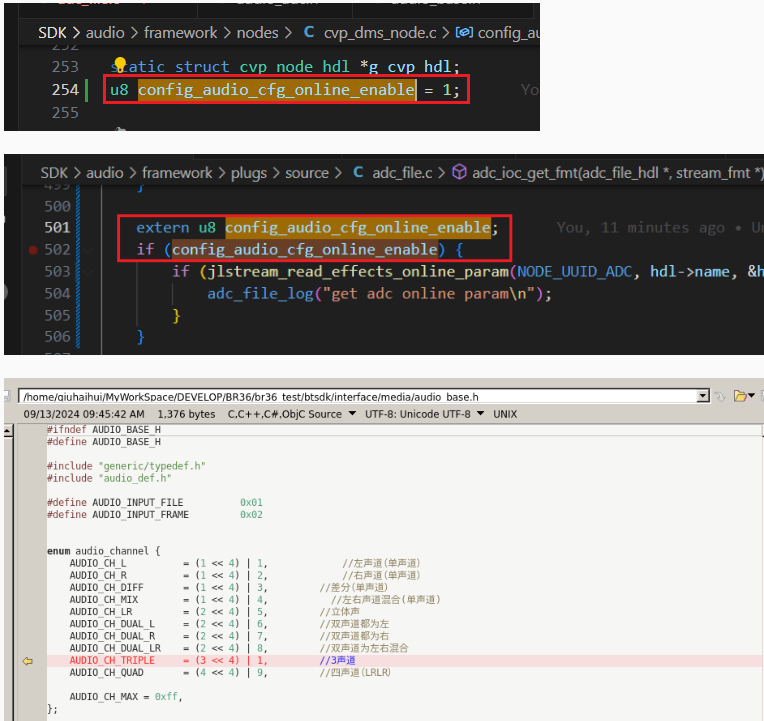764x721 pixels.
Task: Click the enum audio_channel declaration
Action: click(103, 551)
